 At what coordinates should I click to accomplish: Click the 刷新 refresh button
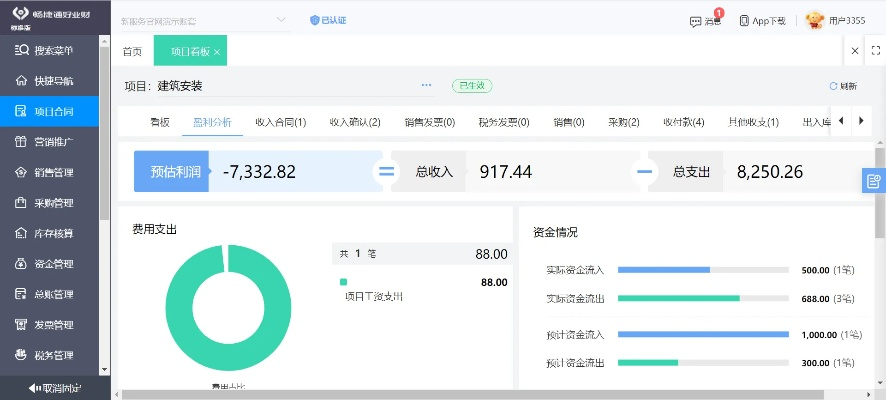843,86
